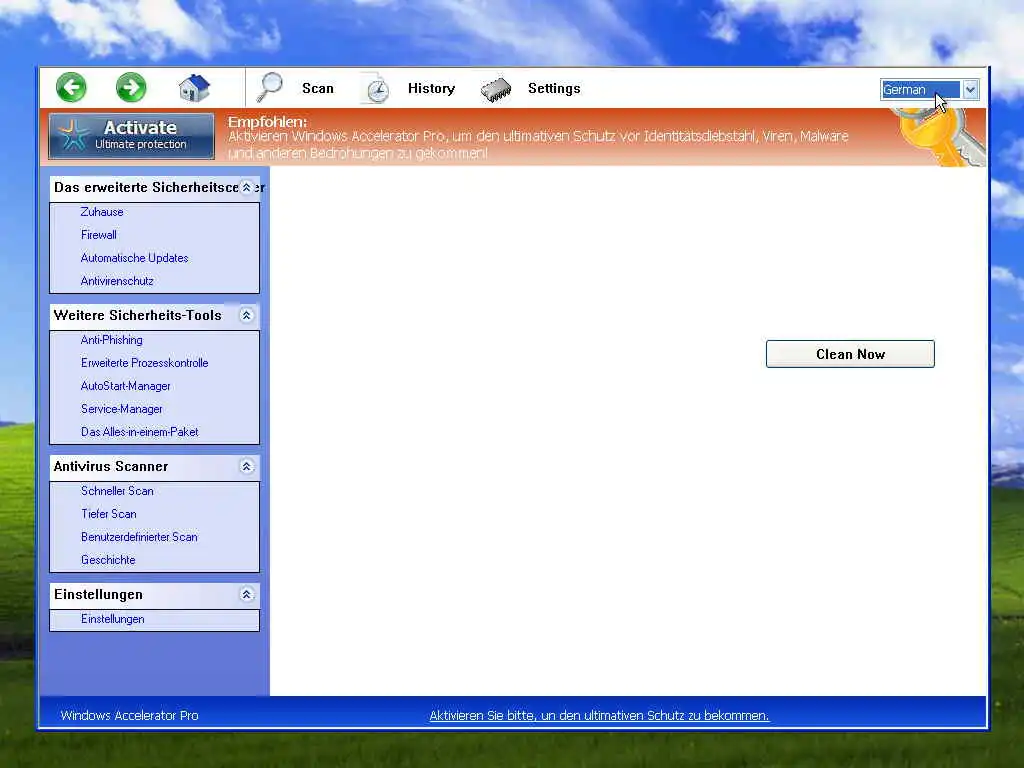Screen dimensions: 1024x768
Task: Click the clock History icon
Action: pos(376,89)
